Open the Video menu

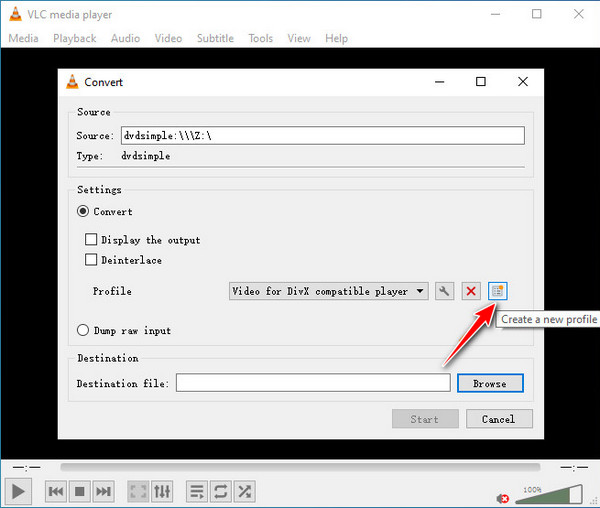(x=168, y=38)
